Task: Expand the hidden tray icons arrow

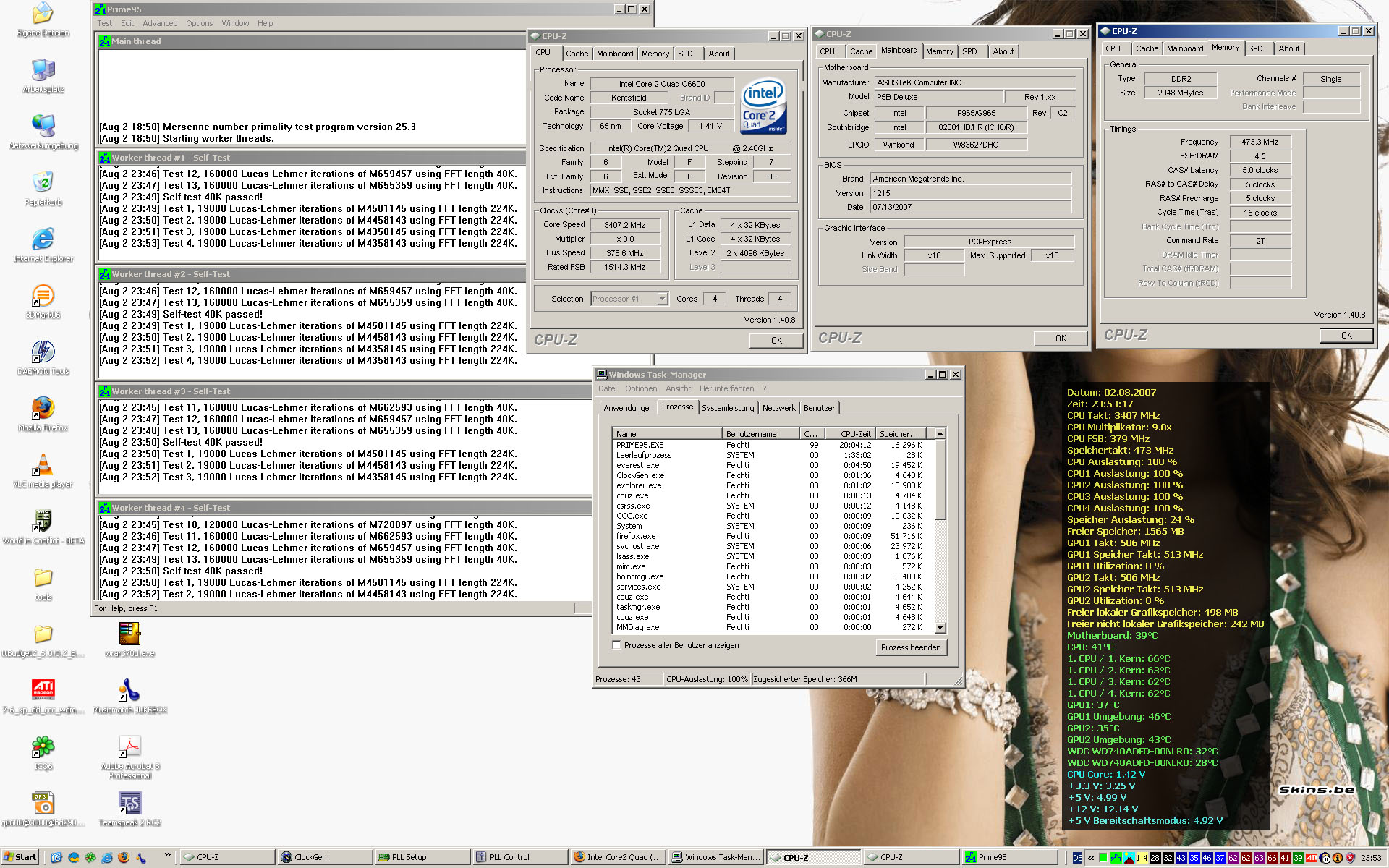Action: point(1090,858)
